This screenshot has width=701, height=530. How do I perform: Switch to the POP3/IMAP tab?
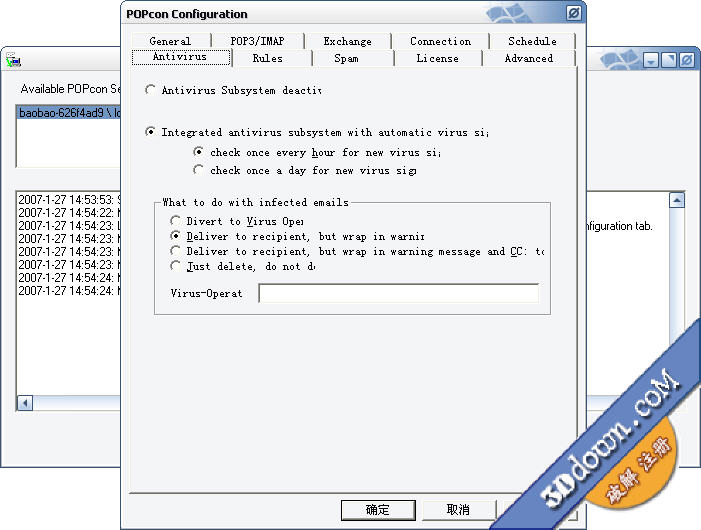(x=258, y=41)
